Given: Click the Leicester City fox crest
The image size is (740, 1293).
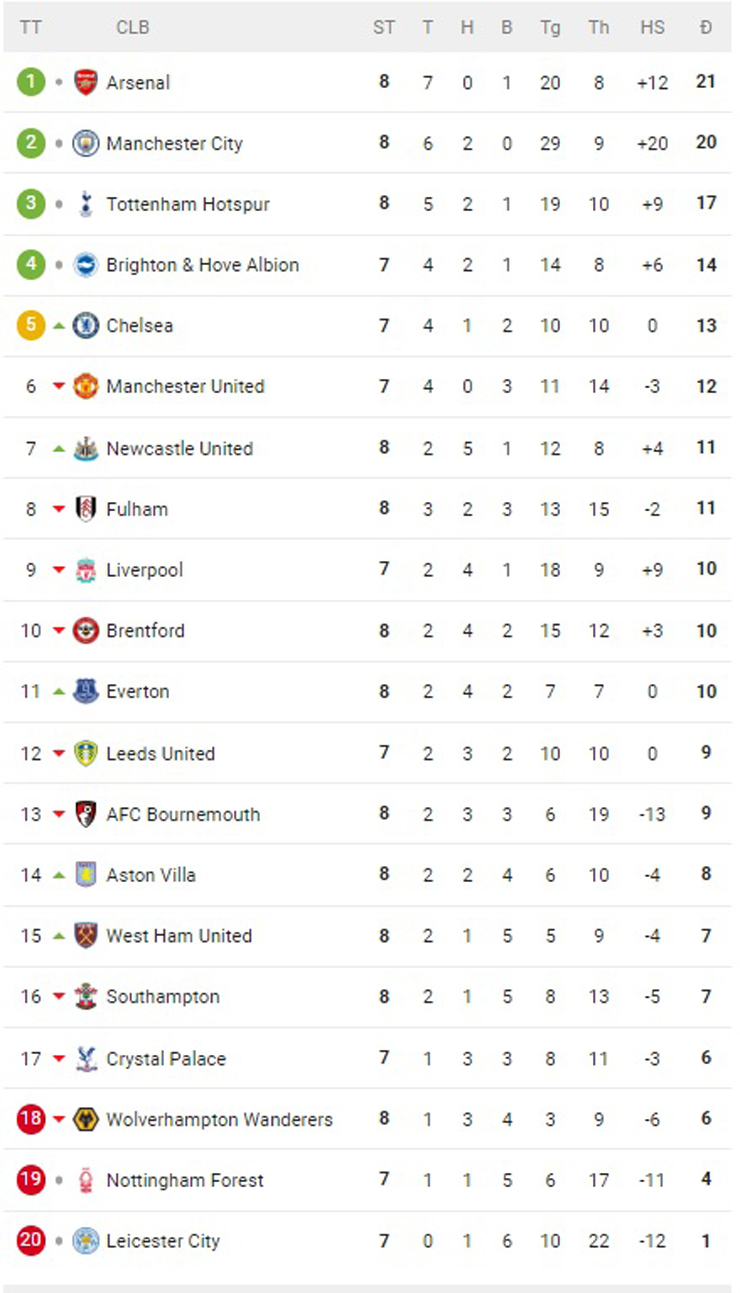Looking at the screenshot, I should click(x=86, y=1241).
